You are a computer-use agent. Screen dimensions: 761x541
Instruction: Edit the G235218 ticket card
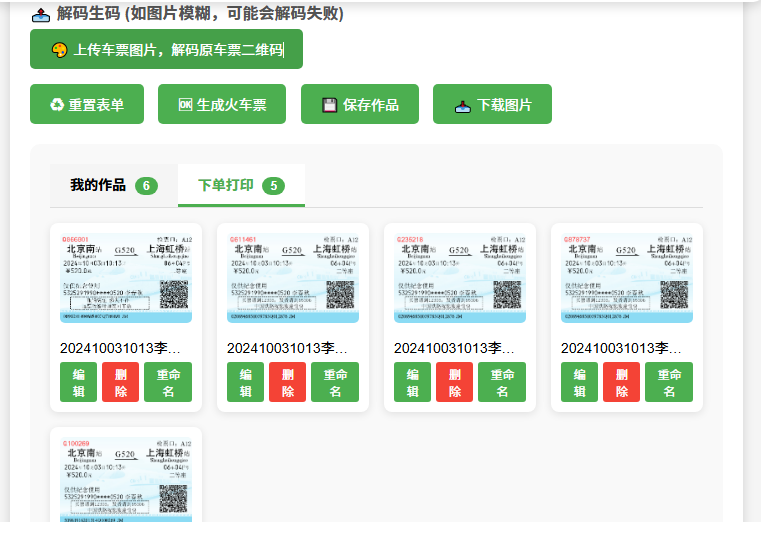pos(413,382)
